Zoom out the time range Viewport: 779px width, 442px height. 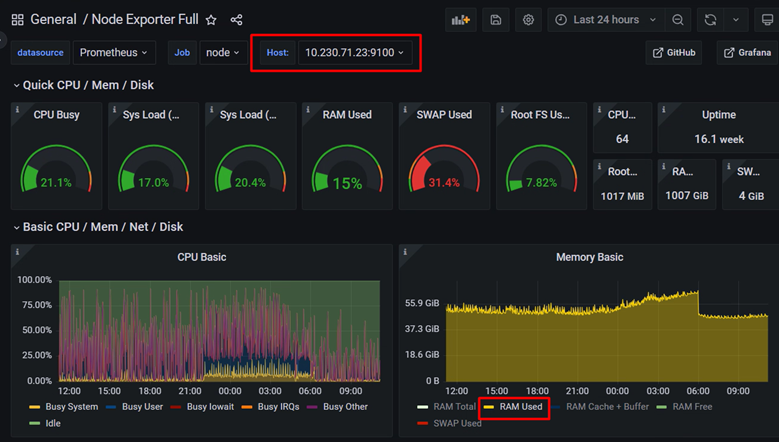pos(678,20)
